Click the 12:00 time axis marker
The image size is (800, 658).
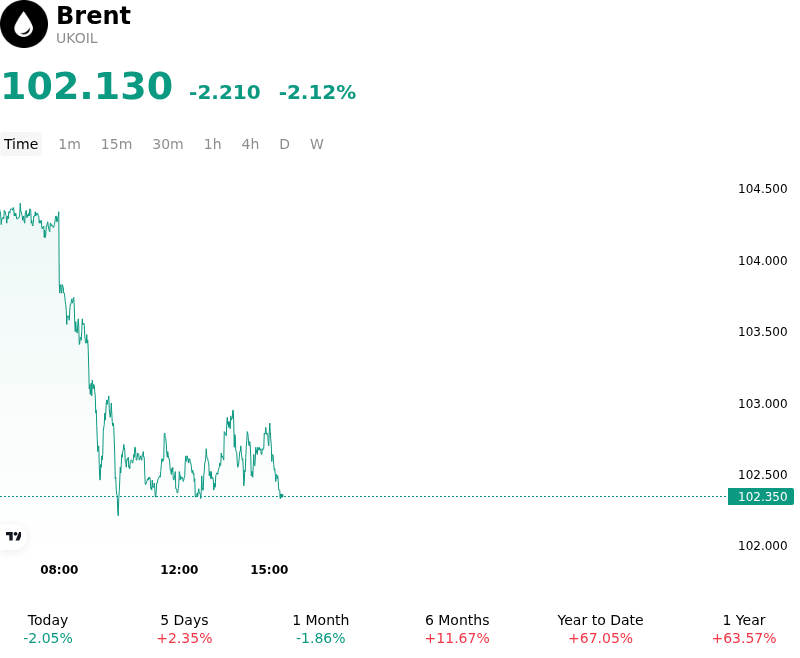(x=179, y=570)
